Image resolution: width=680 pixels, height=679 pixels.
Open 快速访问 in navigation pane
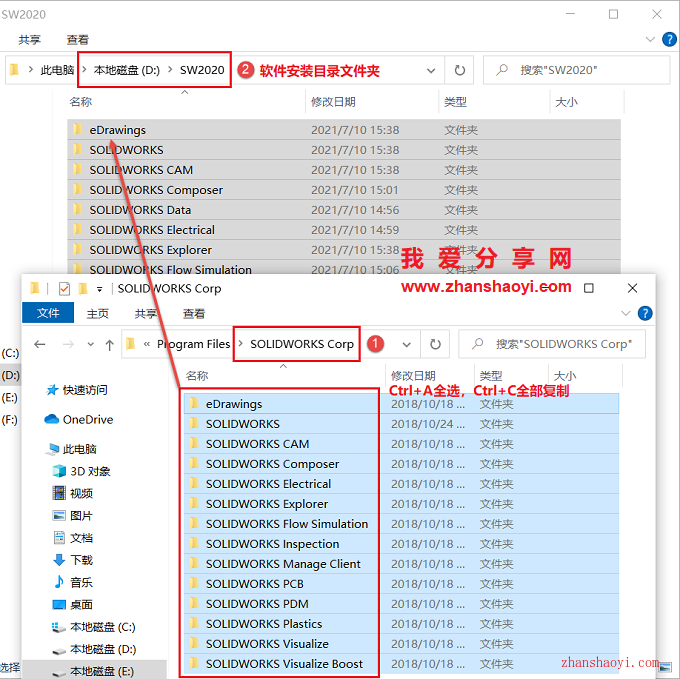77,390
